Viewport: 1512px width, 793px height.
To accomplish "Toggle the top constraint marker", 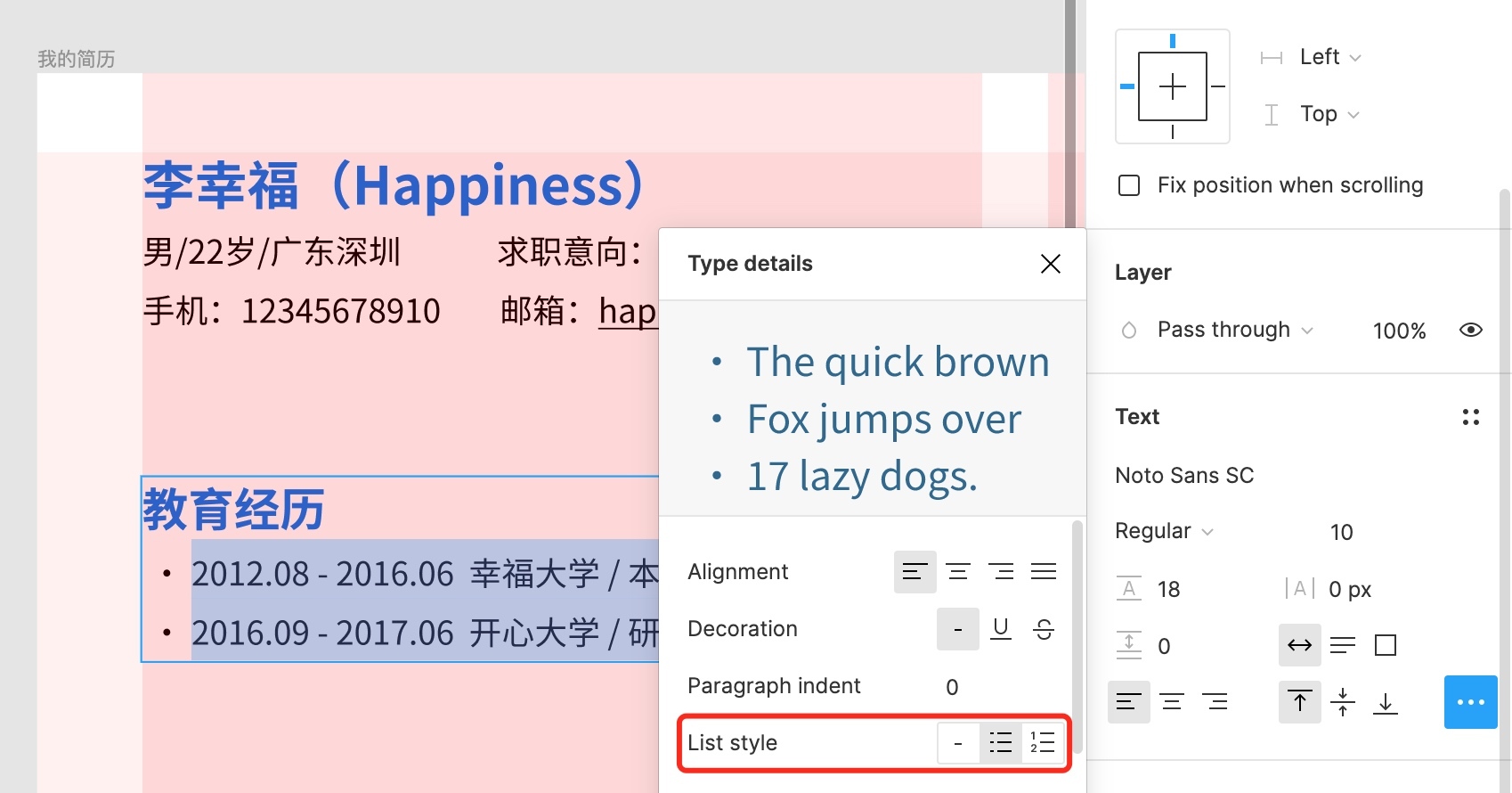I will click(x=1173, y=41).
